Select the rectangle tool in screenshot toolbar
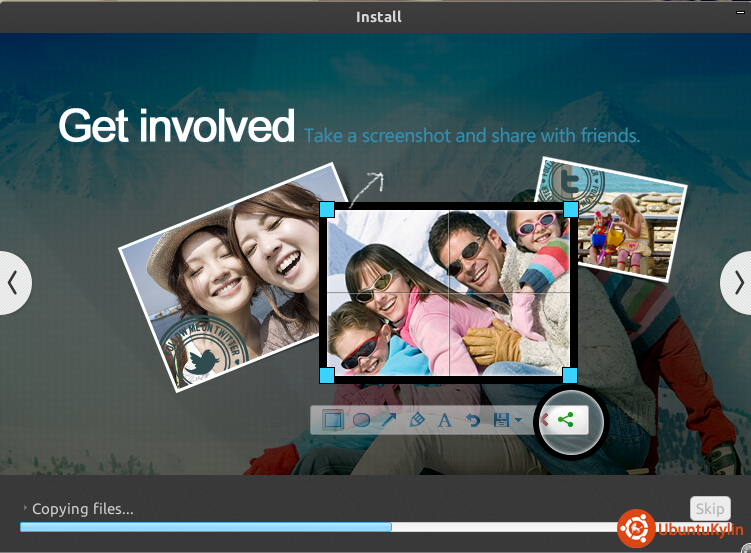Screen dimensions: 751x553 click(333, 420)
